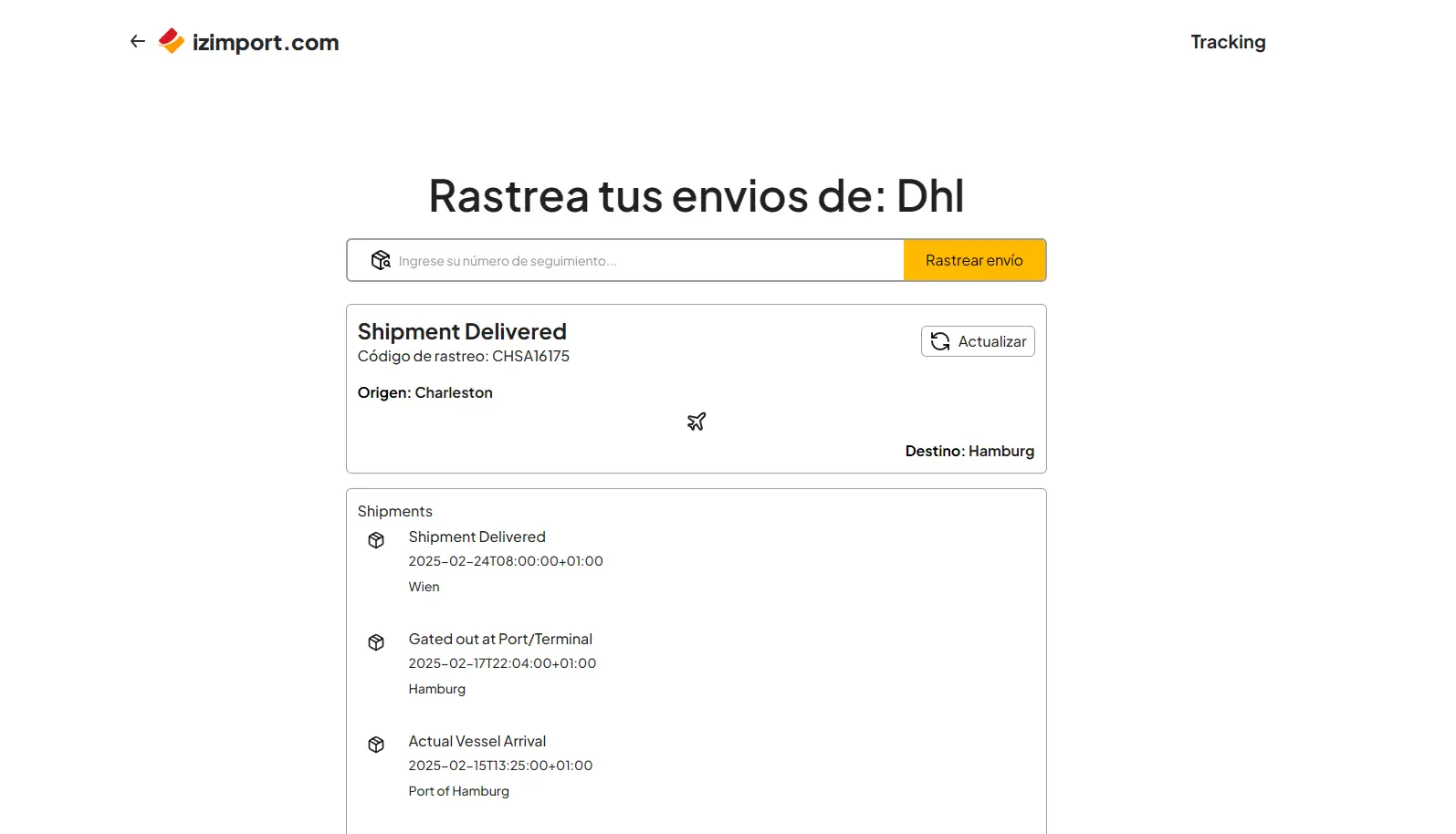The image size is (1456, 834).
Task: Click the Wien location text
Action: pos(424,587)
